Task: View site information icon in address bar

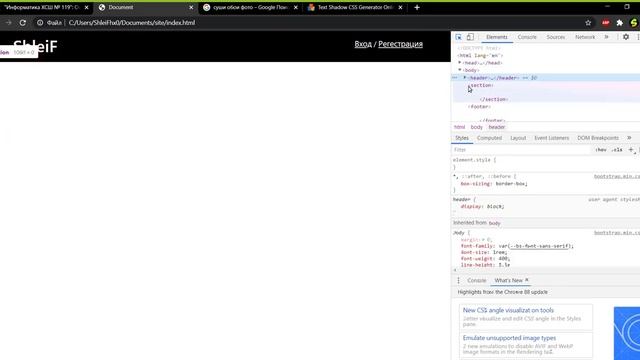Action: coord(40,23)
